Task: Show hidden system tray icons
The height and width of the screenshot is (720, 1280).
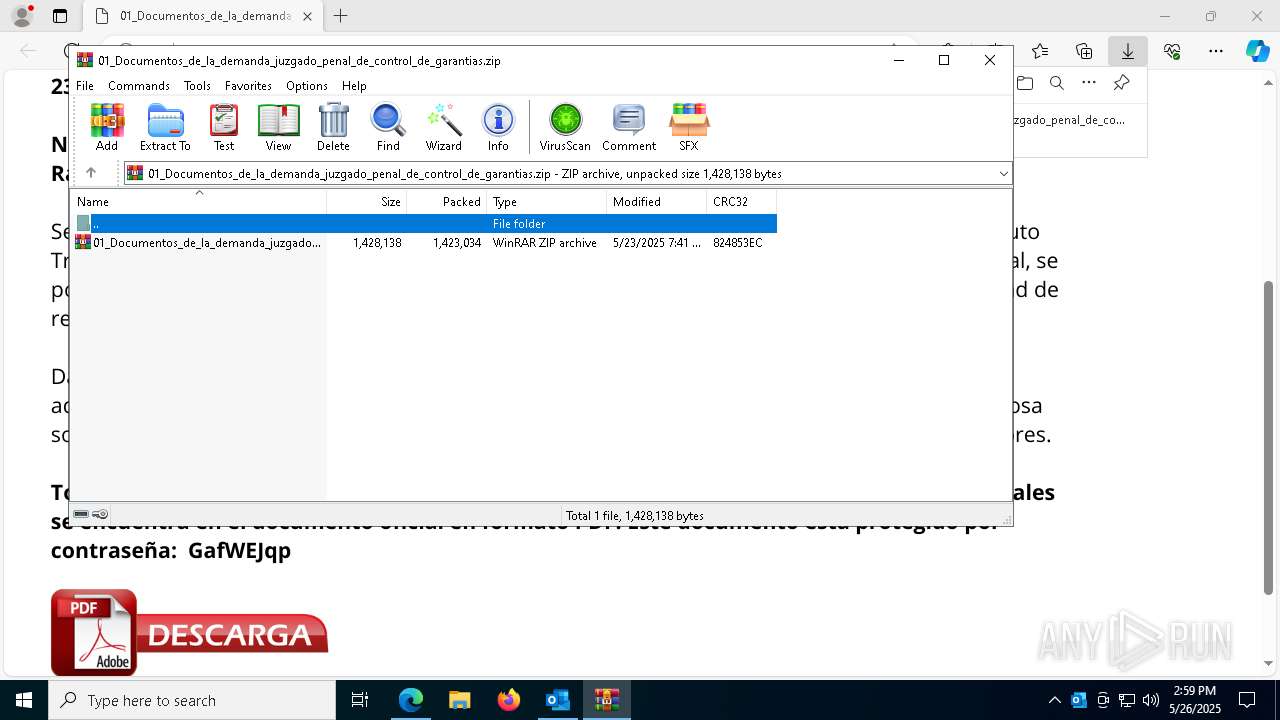Action: pos(1055,700)
